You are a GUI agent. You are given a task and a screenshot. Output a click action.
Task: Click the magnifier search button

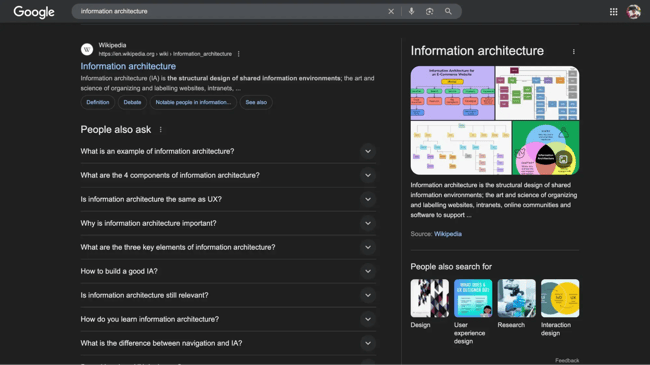click(x=448, y=12)
